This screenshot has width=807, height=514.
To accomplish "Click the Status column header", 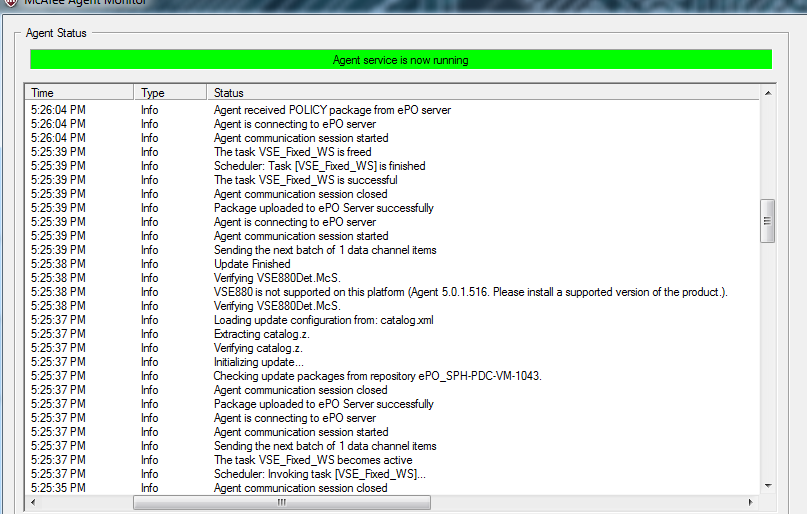I will 483,93.
